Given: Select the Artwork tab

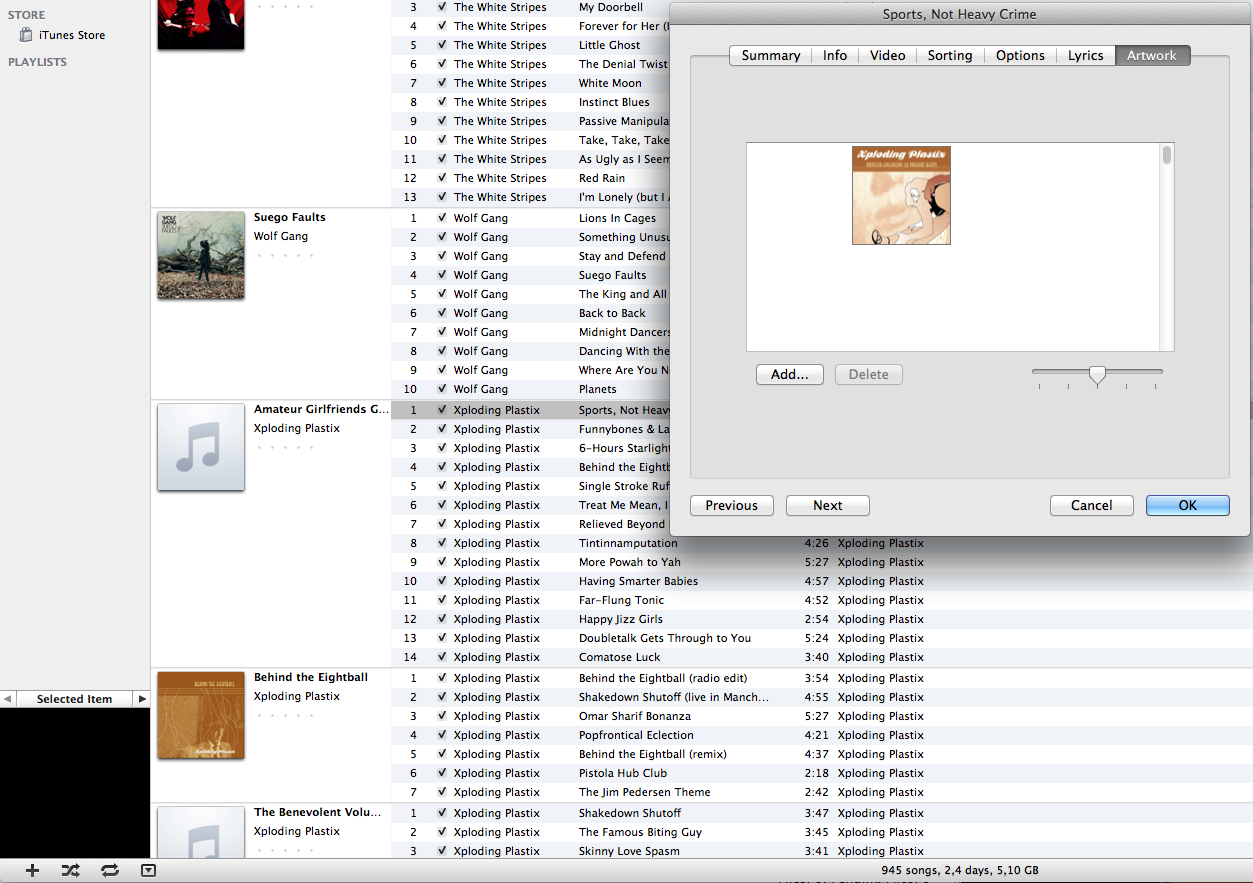Looking at the screenshot, I should [x=1152, y=56].
